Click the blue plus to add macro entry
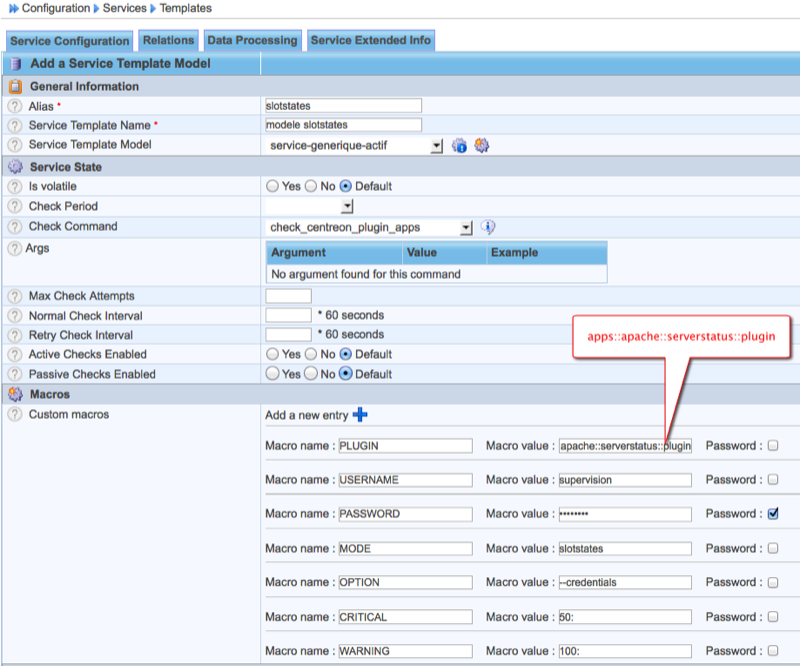The width and height of the screenshot is (800, 666). (x=360, y=415)
